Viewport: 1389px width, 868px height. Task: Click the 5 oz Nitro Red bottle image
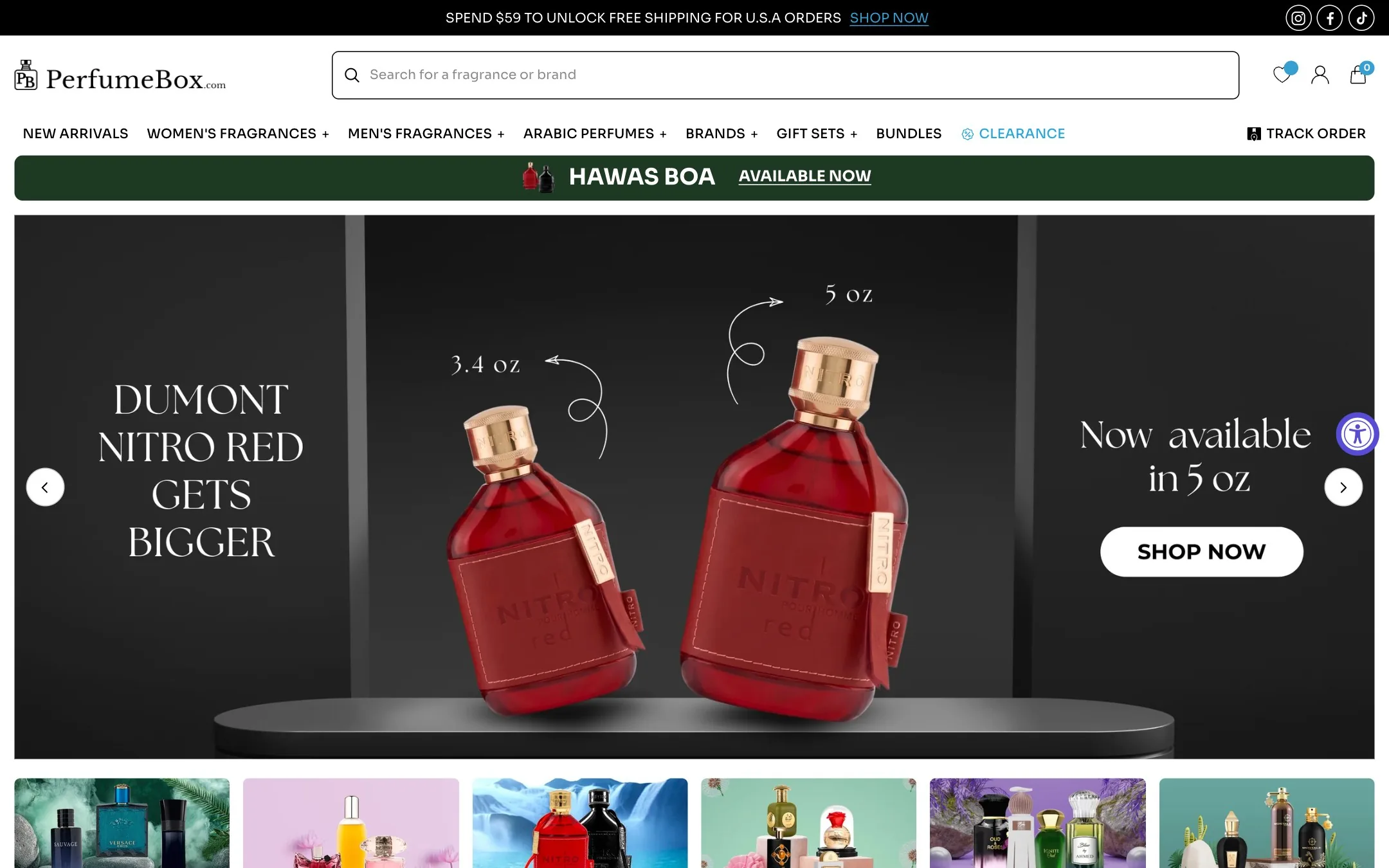tap(794, 530)
